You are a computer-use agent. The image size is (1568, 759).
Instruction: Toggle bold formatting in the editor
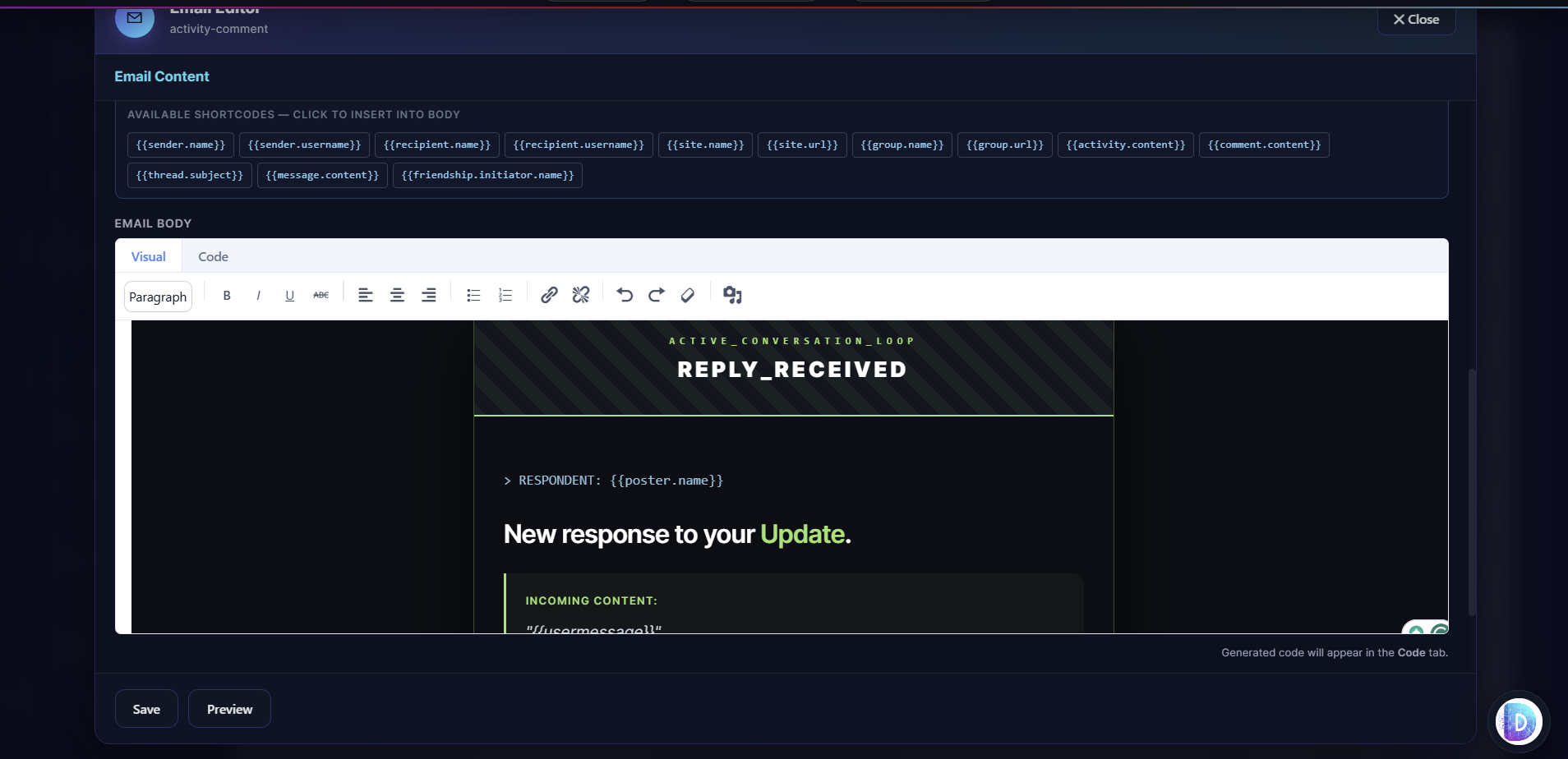point(226,296)
